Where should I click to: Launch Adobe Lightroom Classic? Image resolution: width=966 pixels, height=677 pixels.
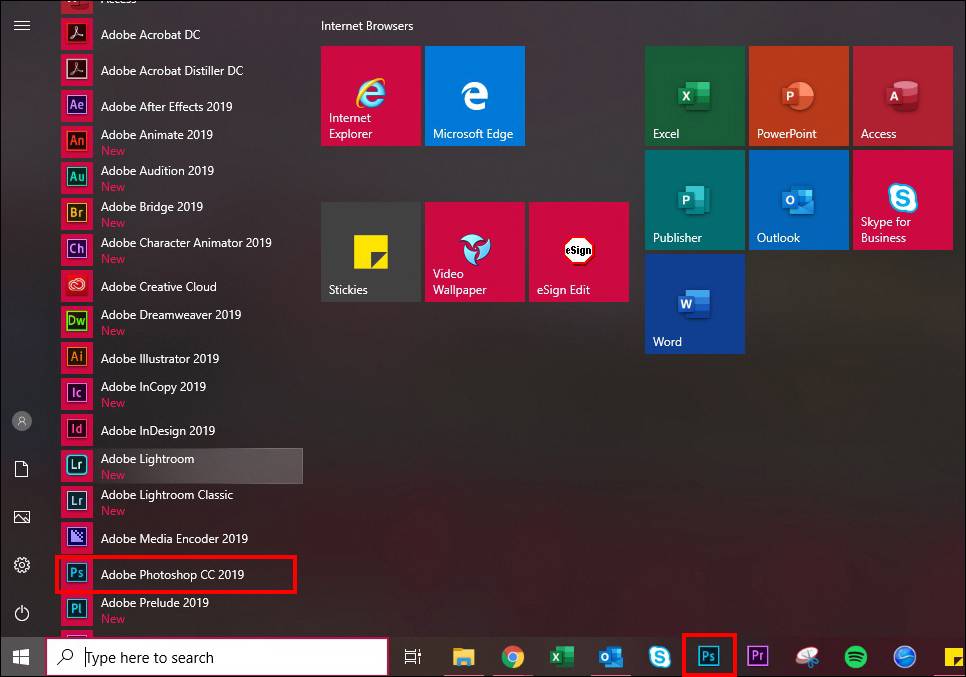click(x=182, y=501)
